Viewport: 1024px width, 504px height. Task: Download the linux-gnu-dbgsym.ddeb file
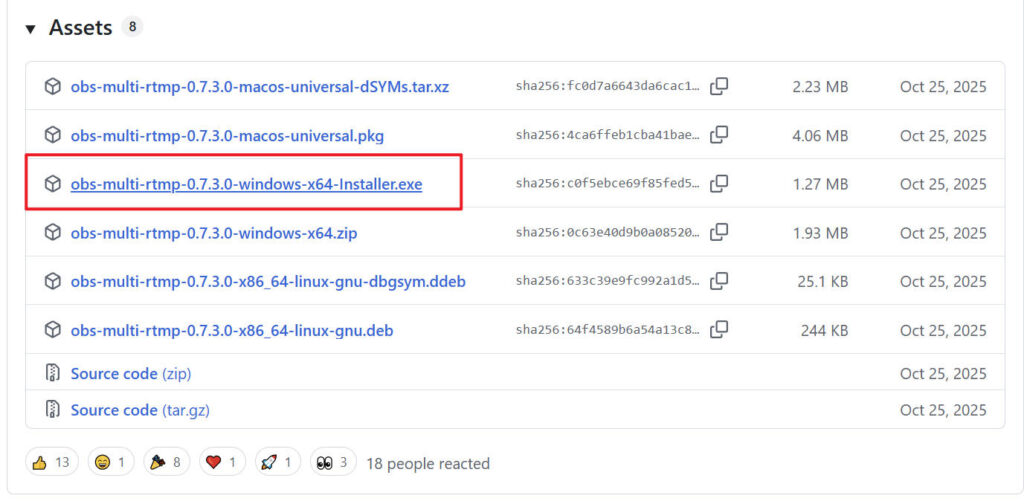click(x=267, y=281)
